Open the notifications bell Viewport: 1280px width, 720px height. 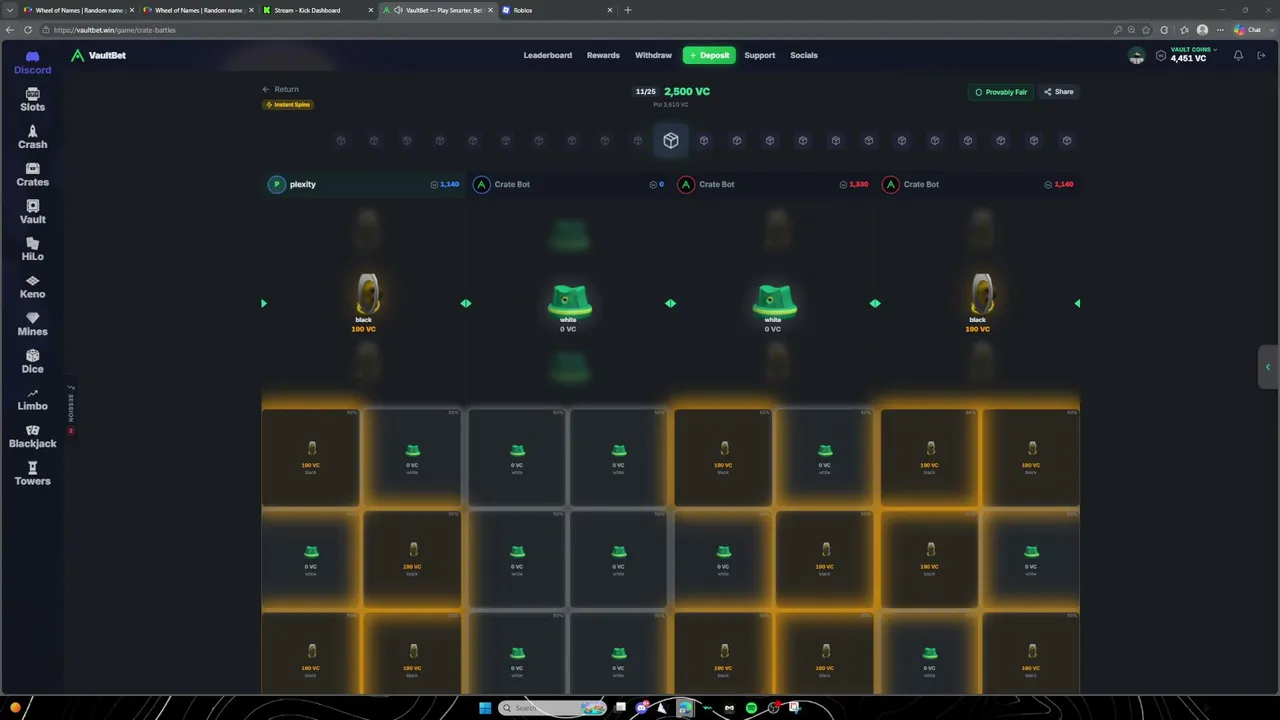[1238, 56]
